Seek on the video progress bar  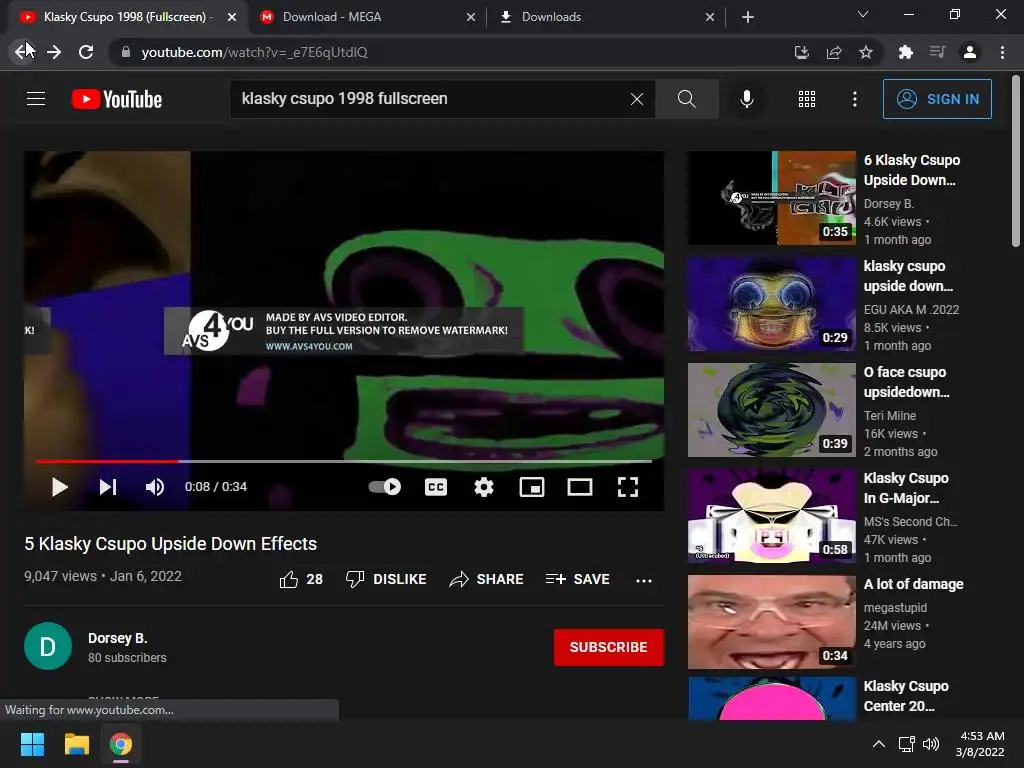click(344, 461)
